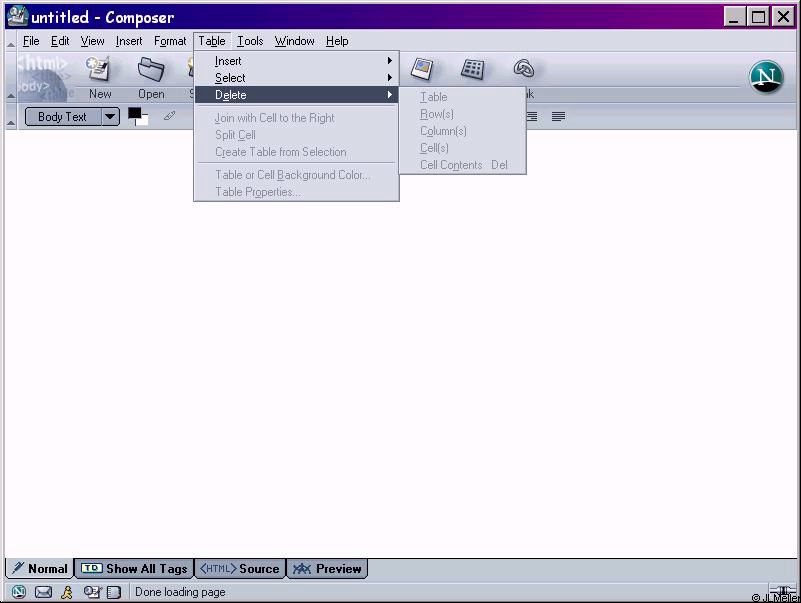Expand the Insert submenu in Table menu

[x=296, y=61]
